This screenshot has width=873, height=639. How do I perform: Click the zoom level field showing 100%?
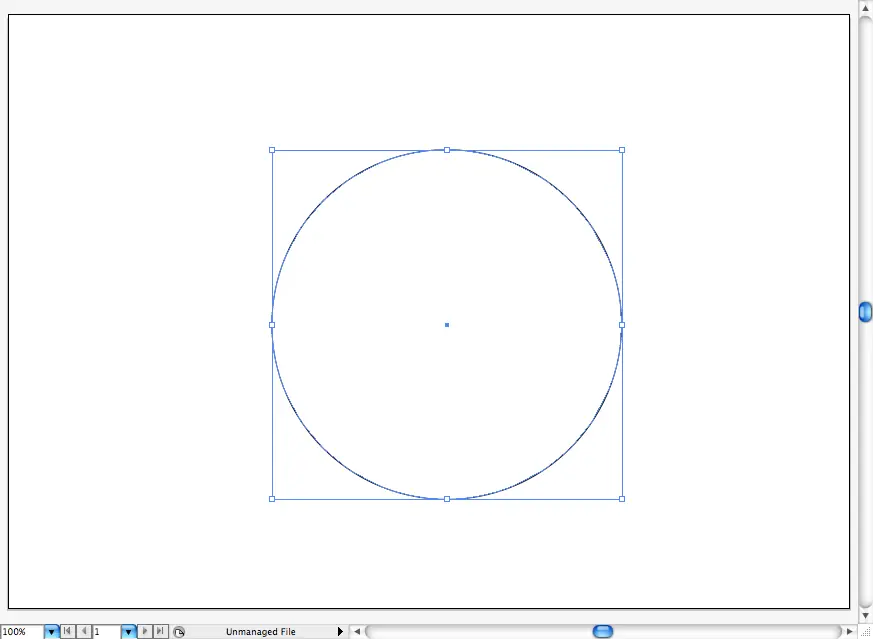pyautogui.click(x=22, y=632)
